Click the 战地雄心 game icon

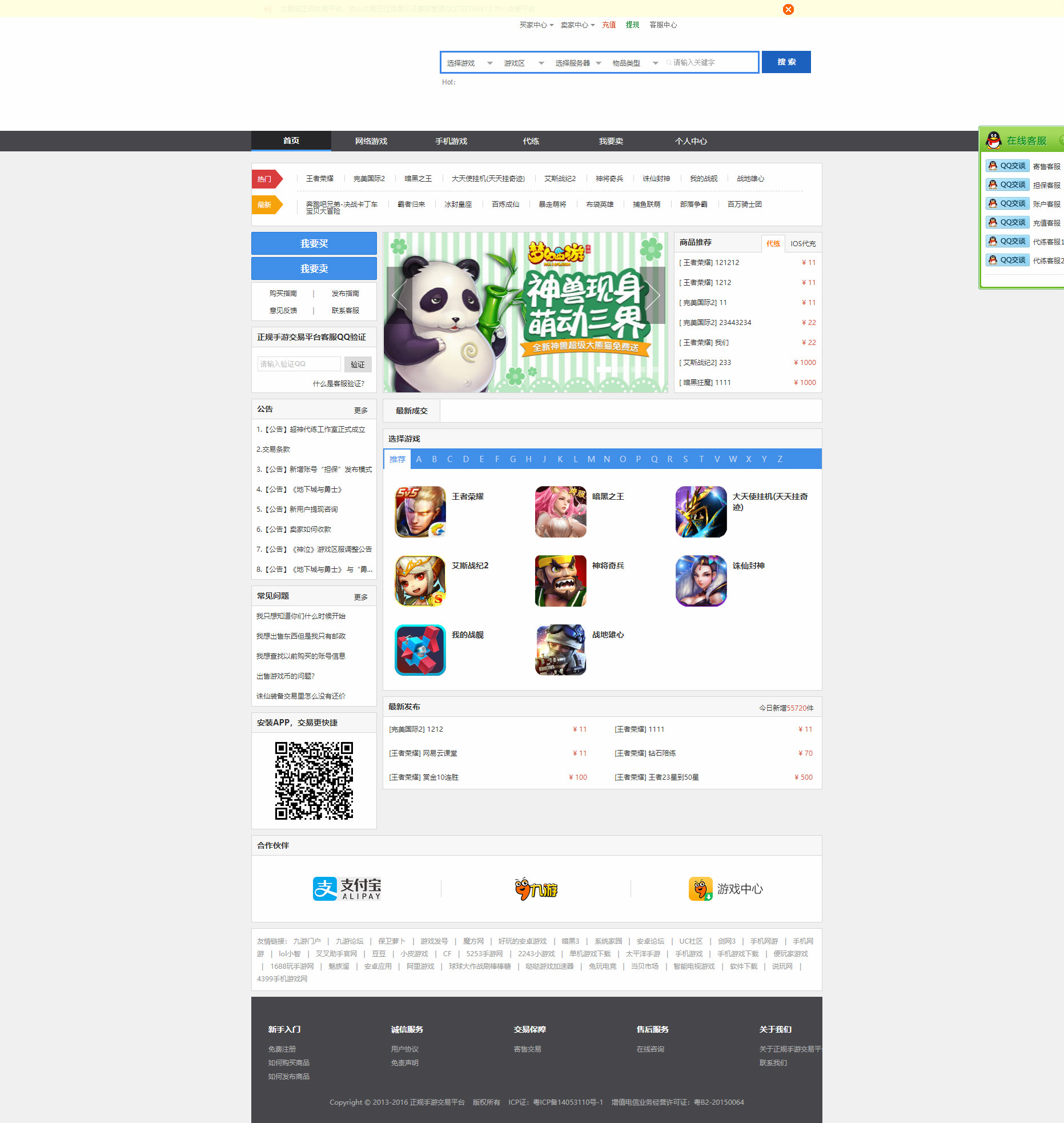(x=560, y=649)
